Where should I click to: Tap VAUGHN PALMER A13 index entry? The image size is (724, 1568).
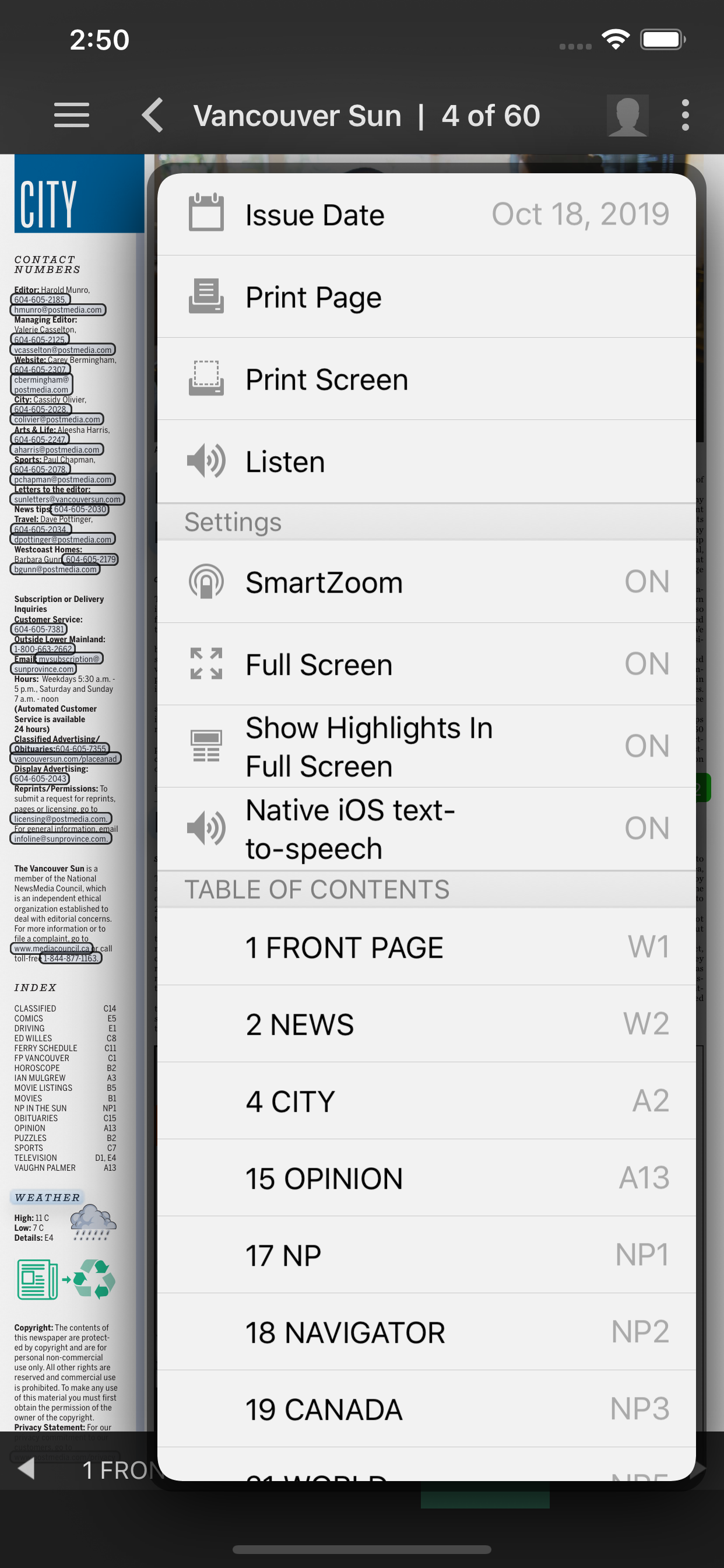click(x=65, y=1168)
